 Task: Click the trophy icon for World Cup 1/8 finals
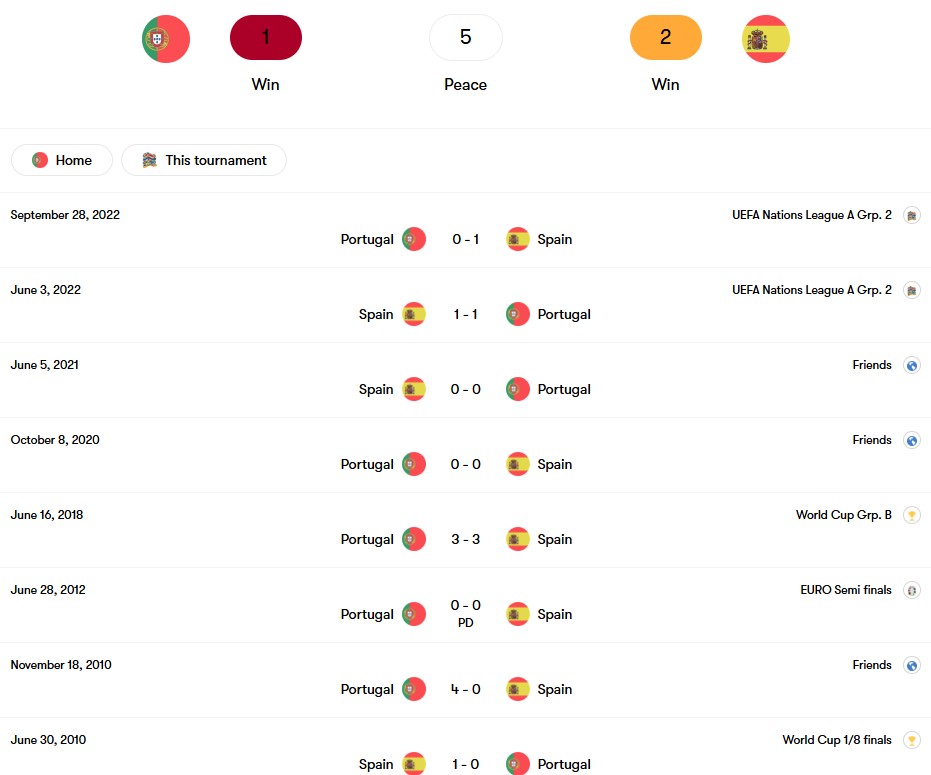[x=911, y=740]
